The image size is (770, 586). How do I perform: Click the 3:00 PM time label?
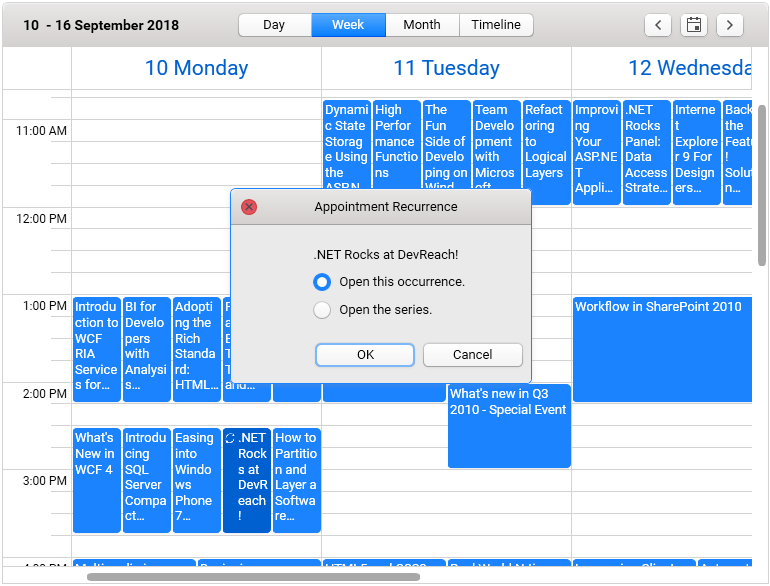(45, 481)
